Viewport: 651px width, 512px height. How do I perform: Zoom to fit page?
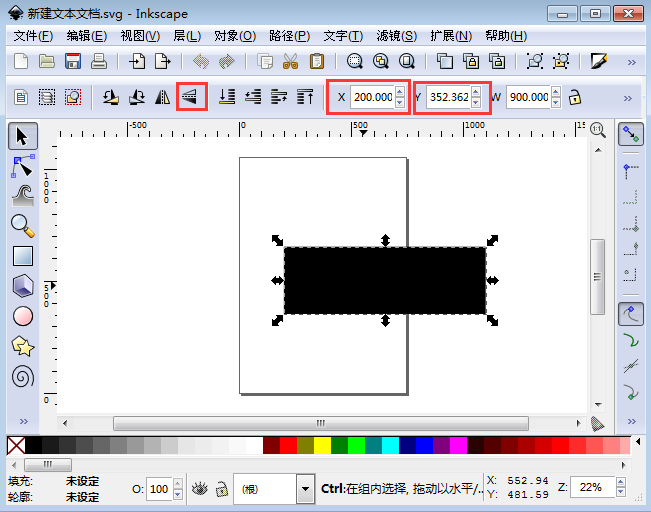pyautogui.click(x=407, y=61)
